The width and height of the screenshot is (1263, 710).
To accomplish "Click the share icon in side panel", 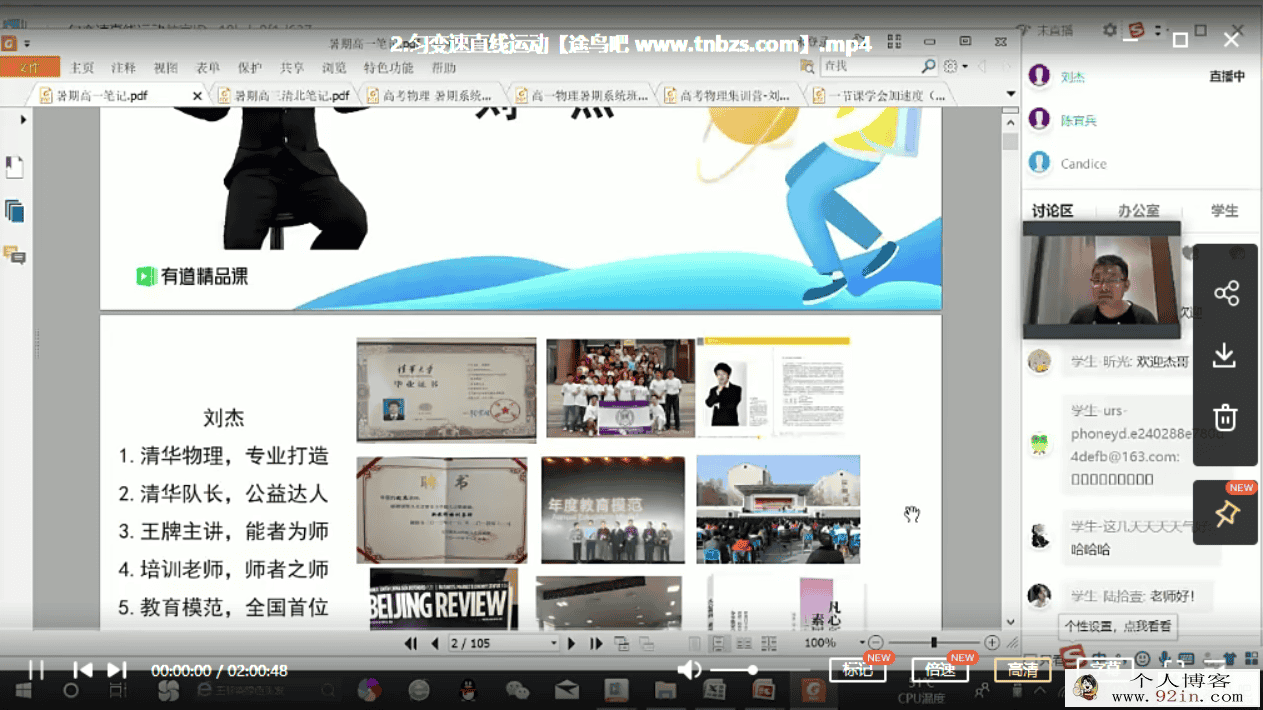I will [1226, 293].
